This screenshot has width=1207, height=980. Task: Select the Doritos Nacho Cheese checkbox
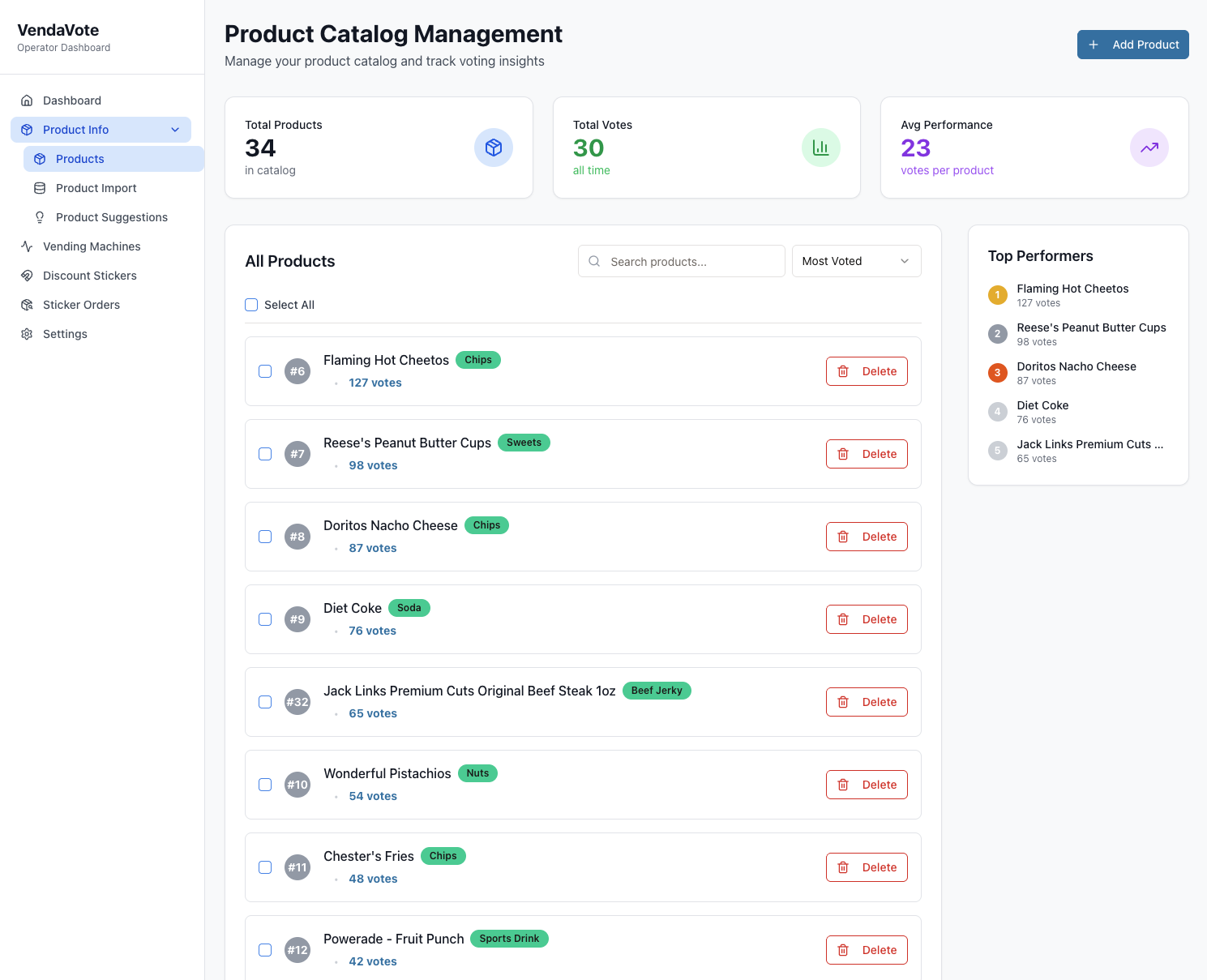point(265,537)
